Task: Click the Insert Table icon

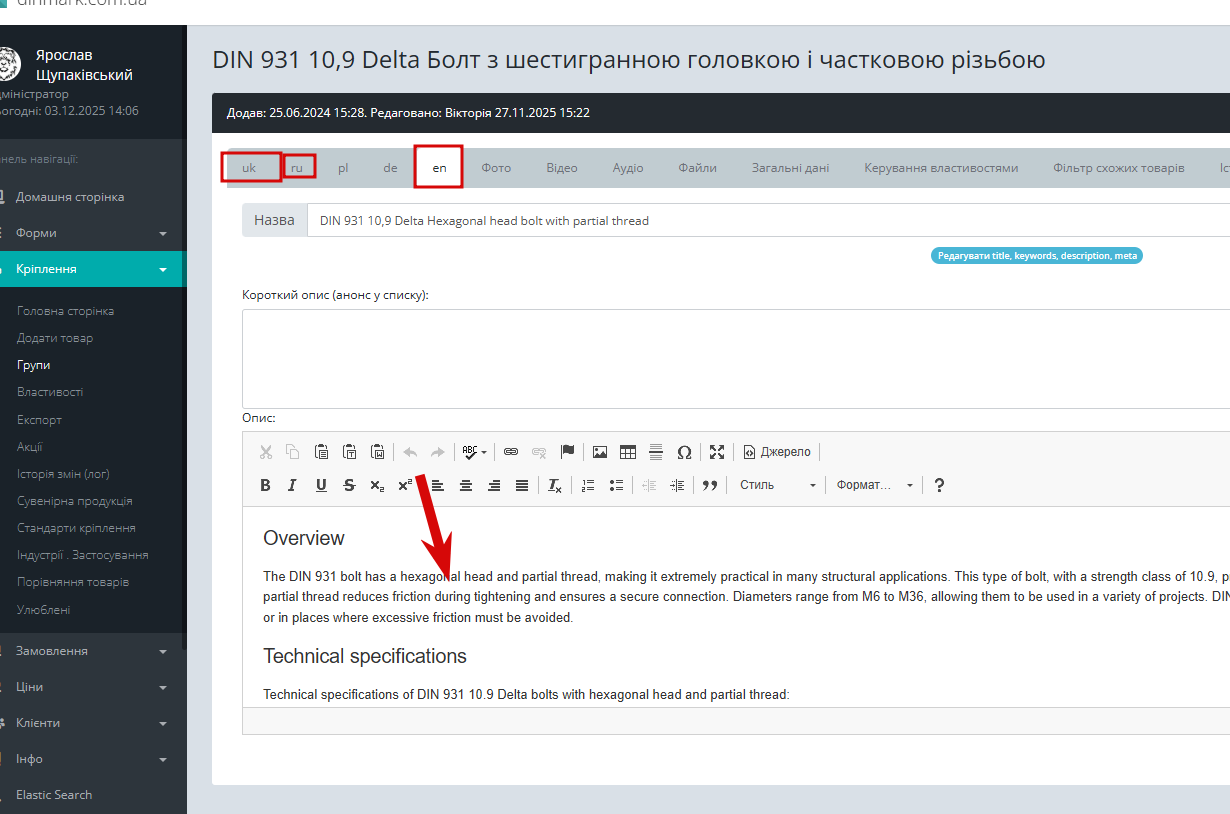Action: [628, 452]
